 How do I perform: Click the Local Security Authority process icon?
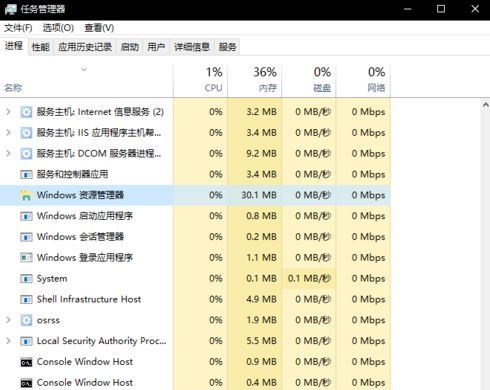click(x=26, y=341)
